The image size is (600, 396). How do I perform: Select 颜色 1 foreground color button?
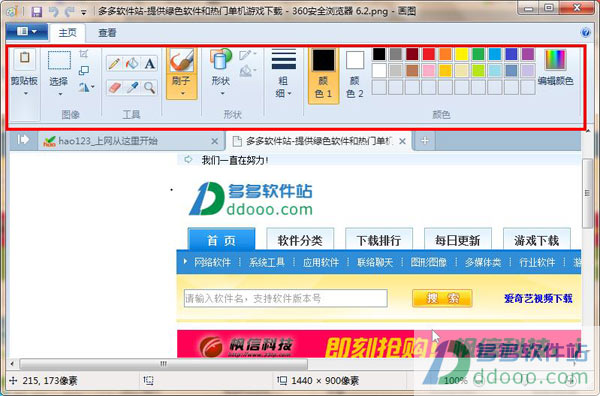(323, 76)
